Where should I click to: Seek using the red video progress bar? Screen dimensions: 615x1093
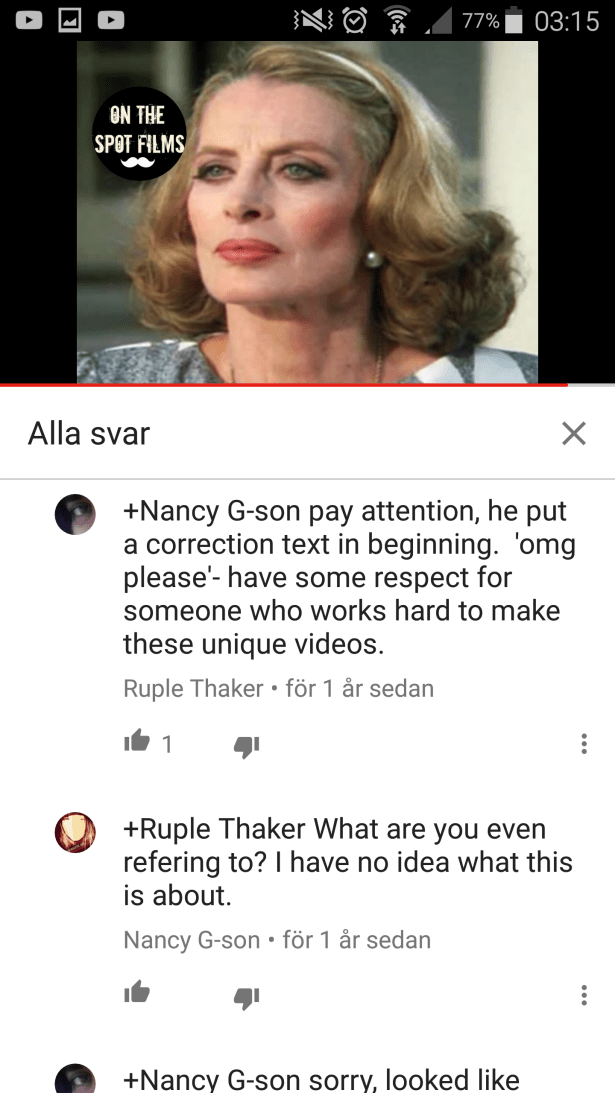point(308,384)
